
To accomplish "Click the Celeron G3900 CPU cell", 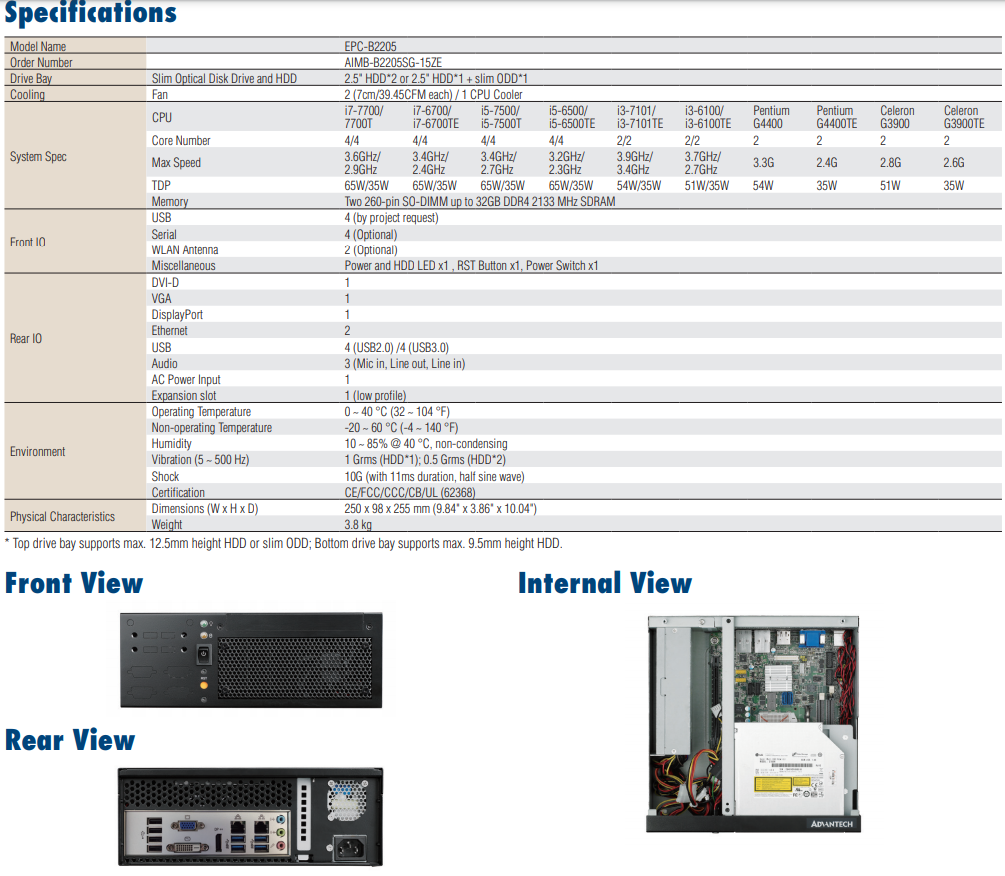I will 897,117.
